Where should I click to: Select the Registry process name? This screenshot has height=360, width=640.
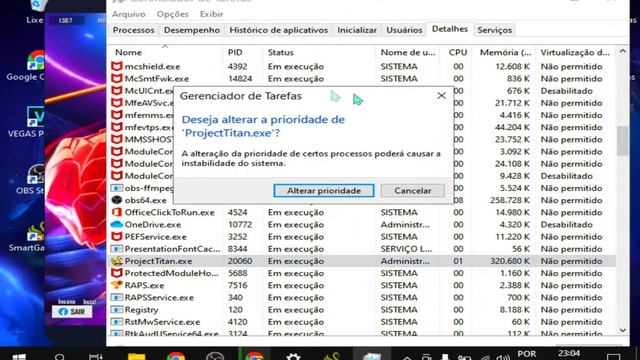click(141, 310)
